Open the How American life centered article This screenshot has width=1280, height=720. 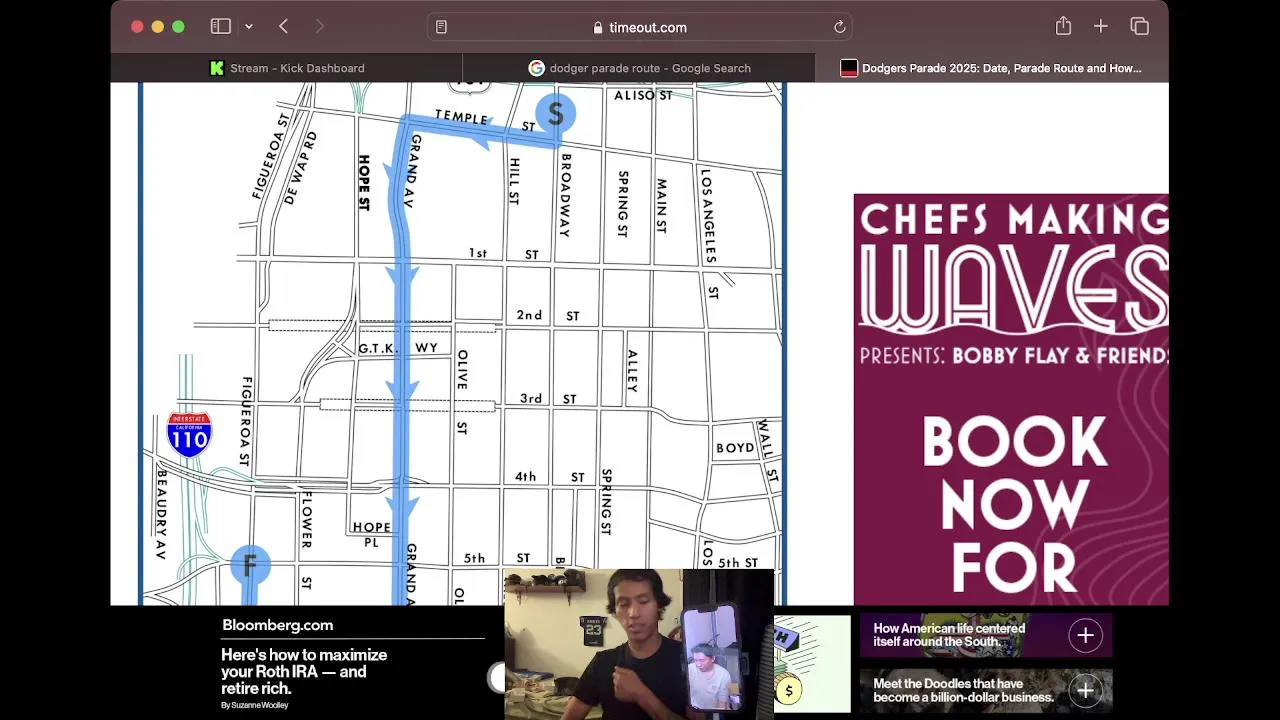click(949, 635)
